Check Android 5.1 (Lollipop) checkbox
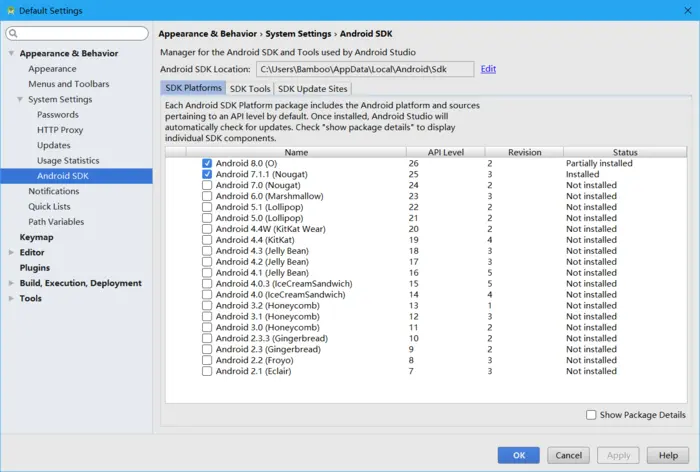The height and width of the screenshot is (472, 700). click(207, 207)
